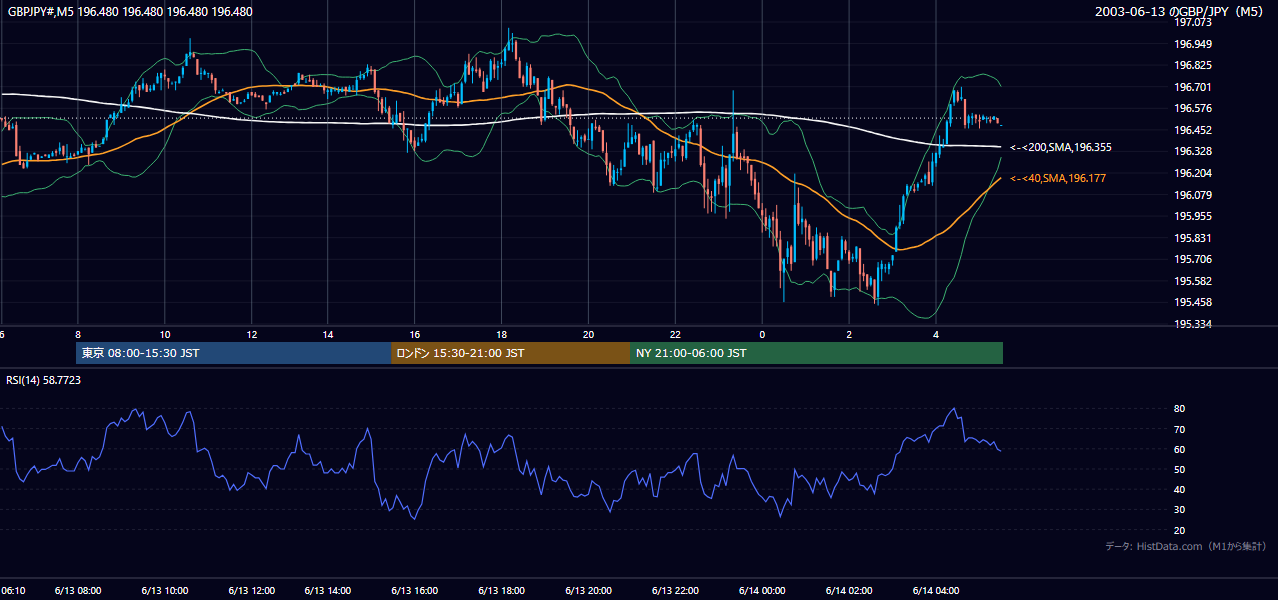Click price axis value 196.949

[1195, 44]
